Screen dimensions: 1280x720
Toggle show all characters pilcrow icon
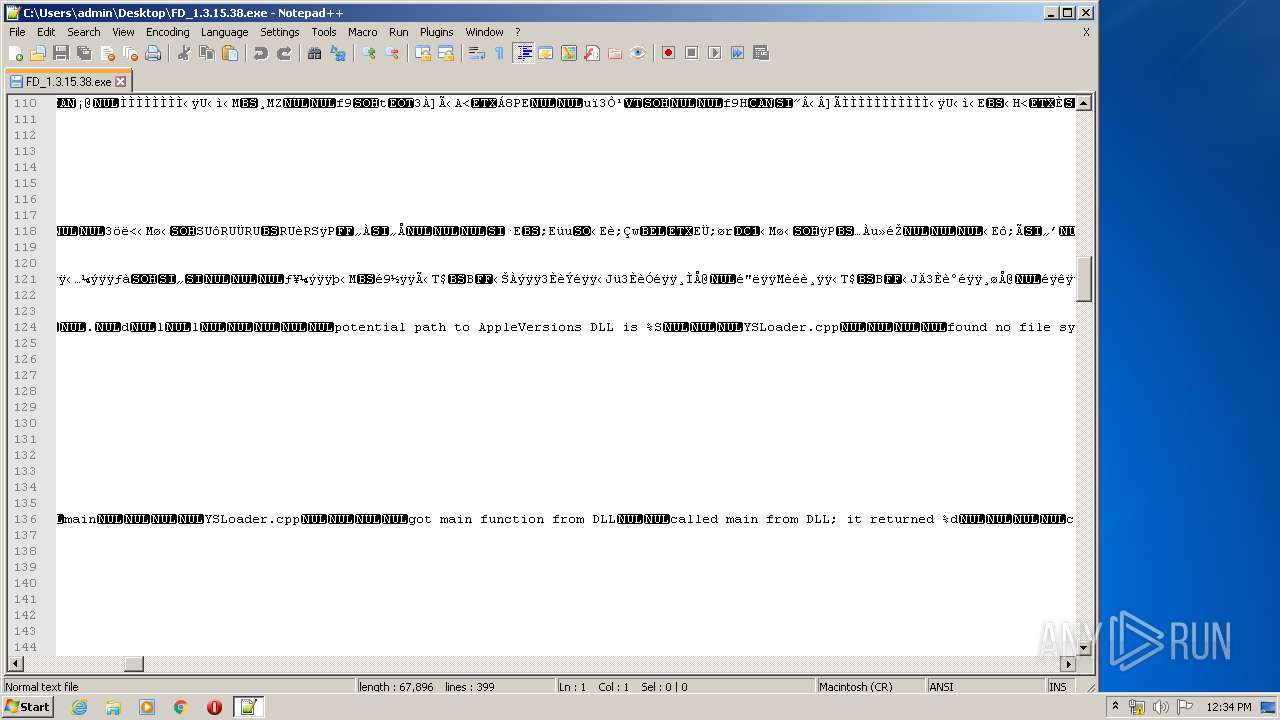[x=500, y=53]
